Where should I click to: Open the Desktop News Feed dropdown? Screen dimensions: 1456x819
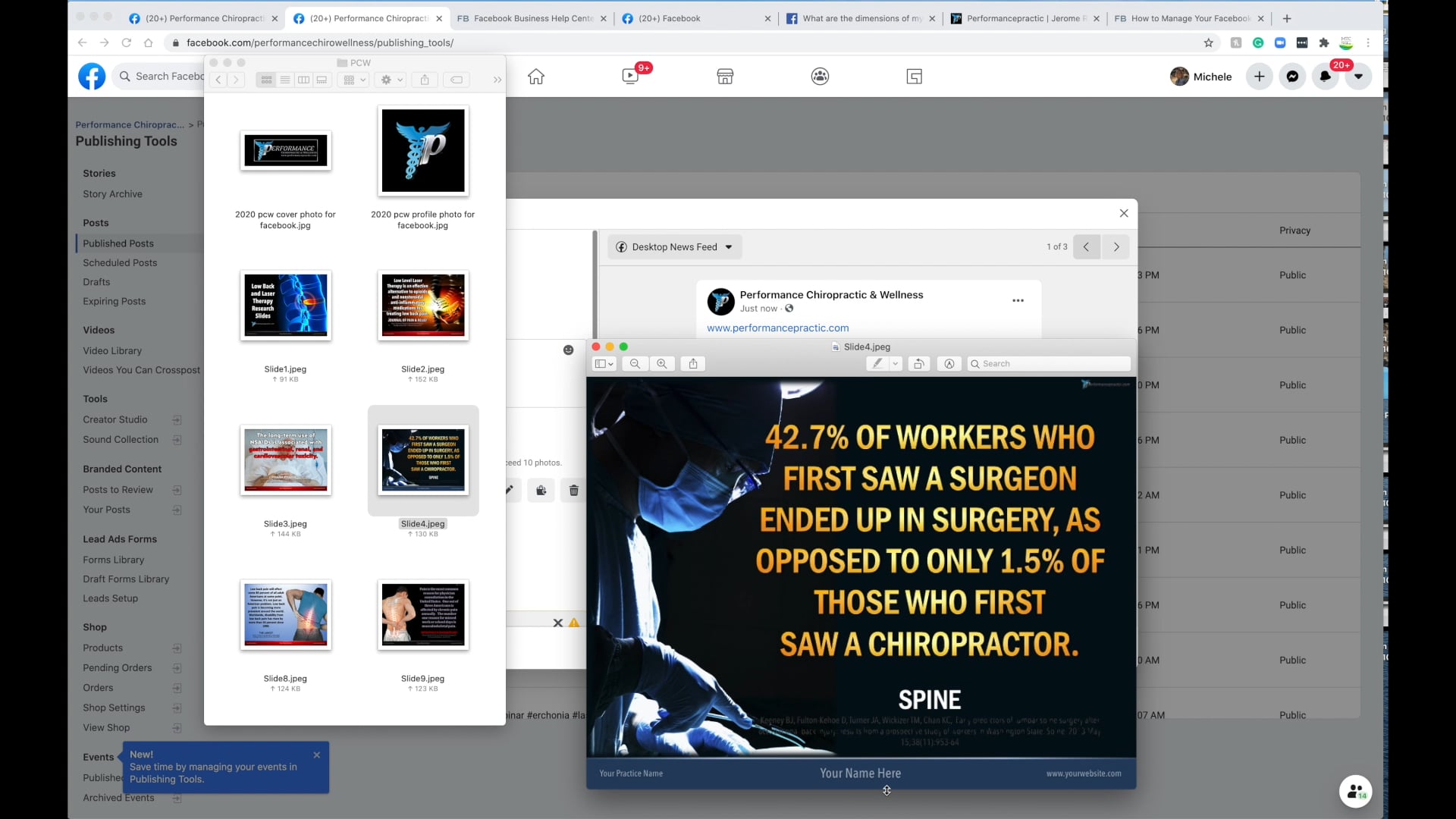[x=673, y=246]
